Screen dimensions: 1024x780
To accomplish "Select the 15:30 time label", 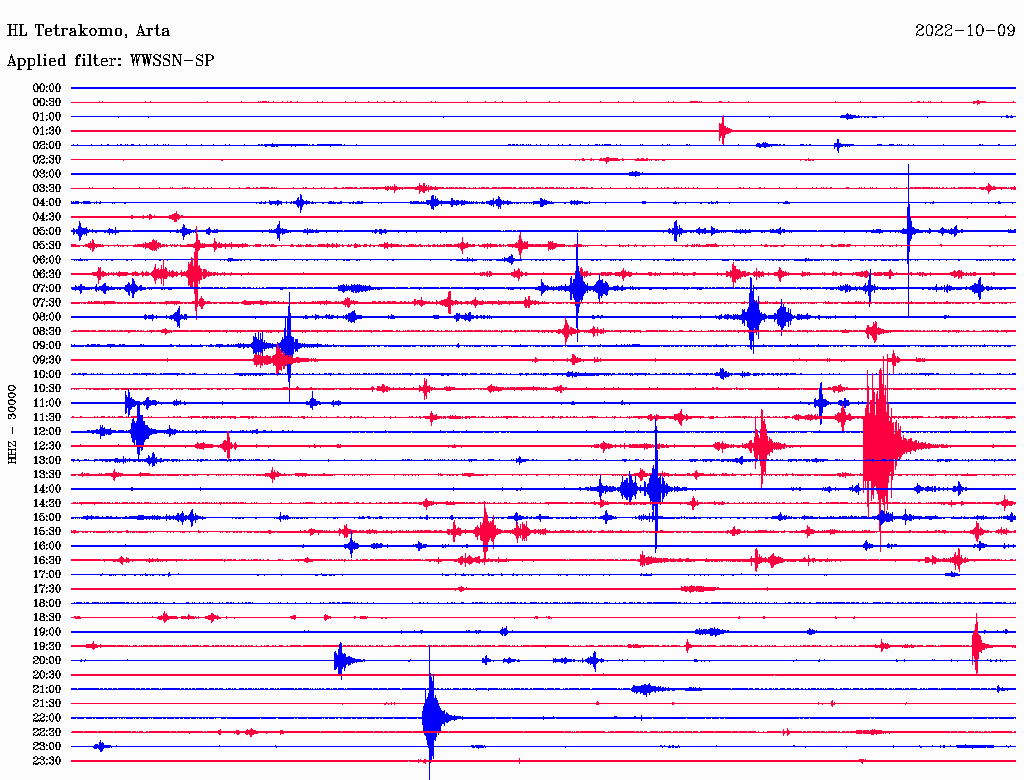I will [x=47, y=532].
